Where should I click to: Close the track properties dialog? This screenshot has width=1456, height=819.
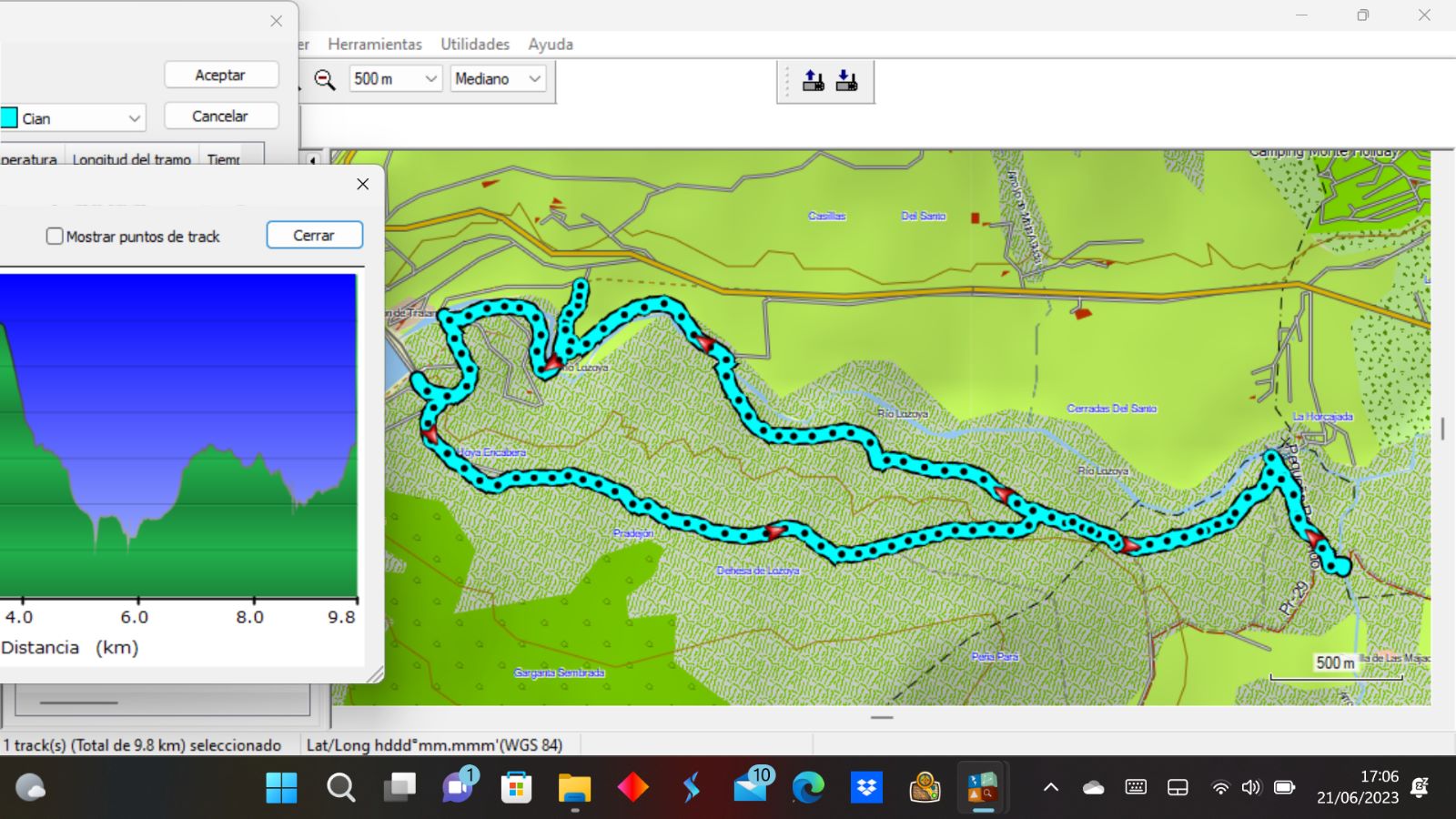pos(277,21)
